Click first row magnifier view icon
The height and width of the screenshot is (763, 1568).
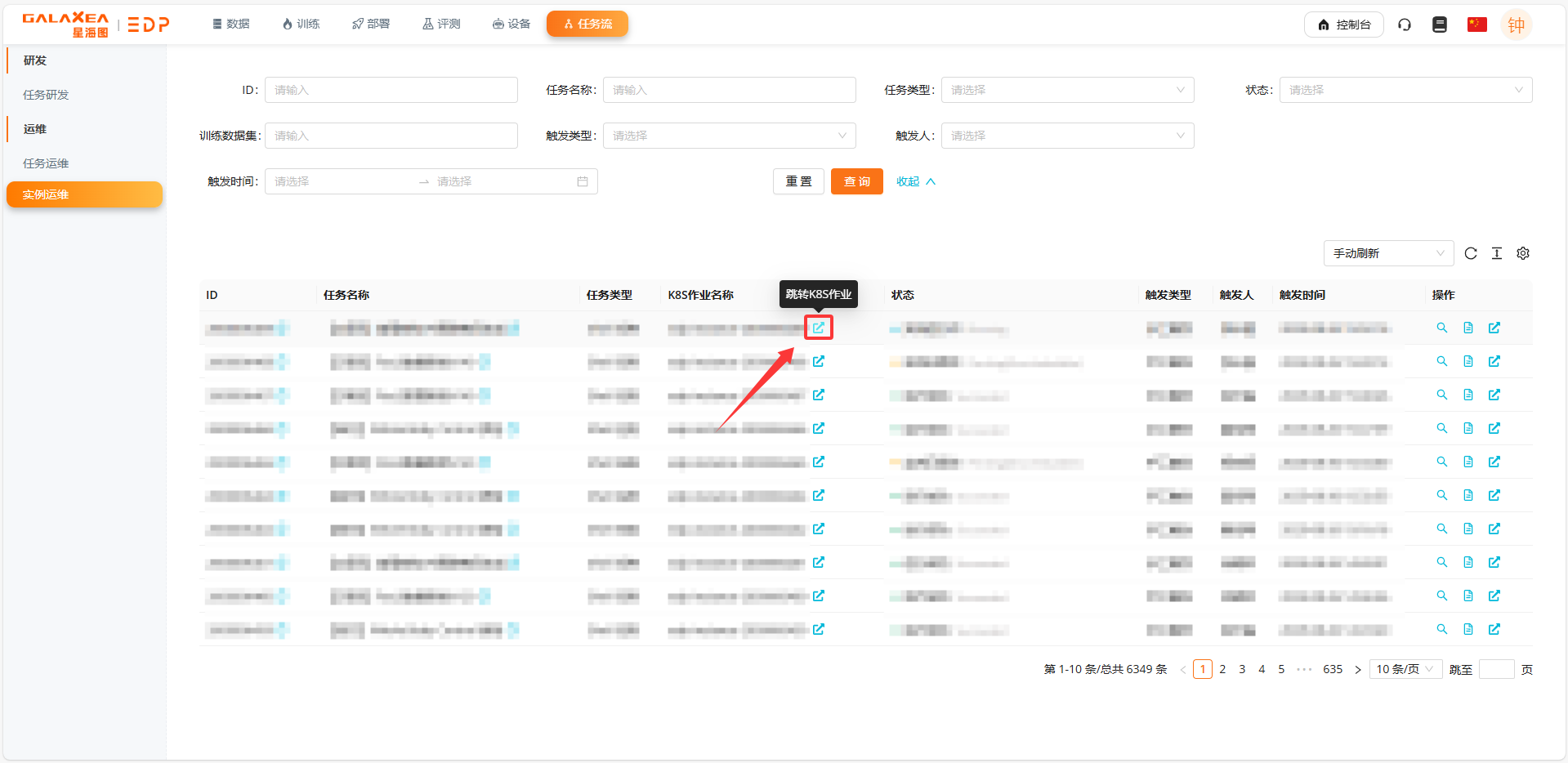pyautogui.click(x=1442, y=328)
